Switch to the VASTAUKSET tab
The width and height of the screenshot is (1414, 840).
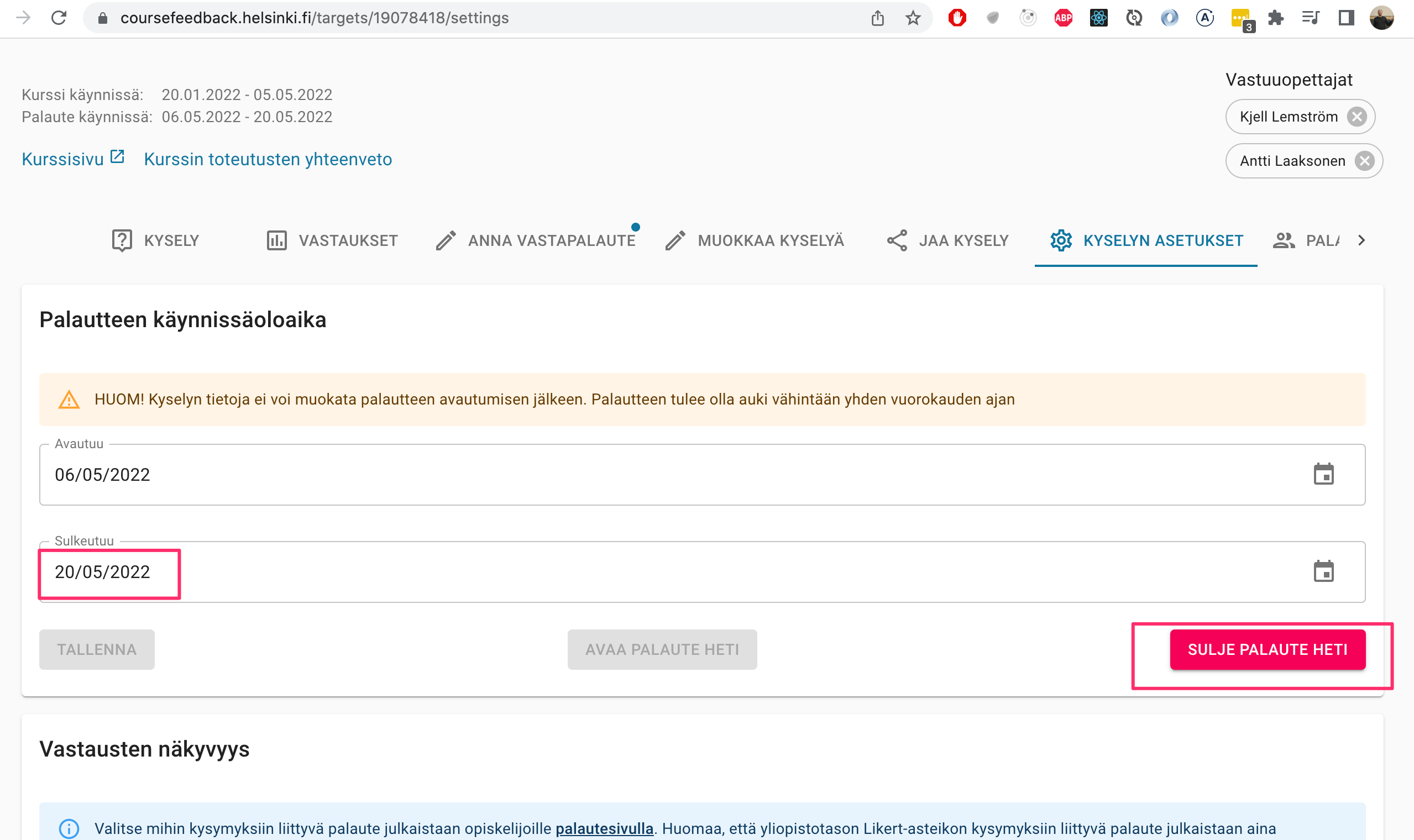tap(332, 240)
